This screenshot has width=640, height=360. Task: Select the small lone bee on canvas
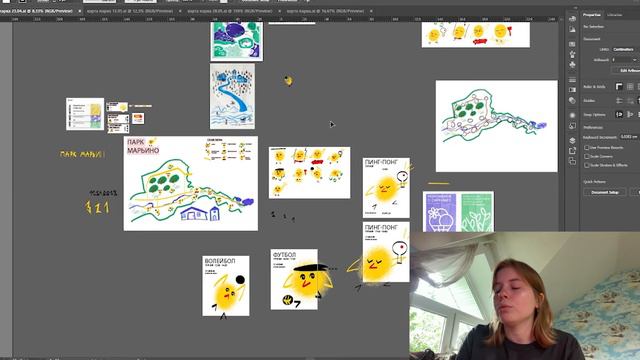click(x=288, y=81)
